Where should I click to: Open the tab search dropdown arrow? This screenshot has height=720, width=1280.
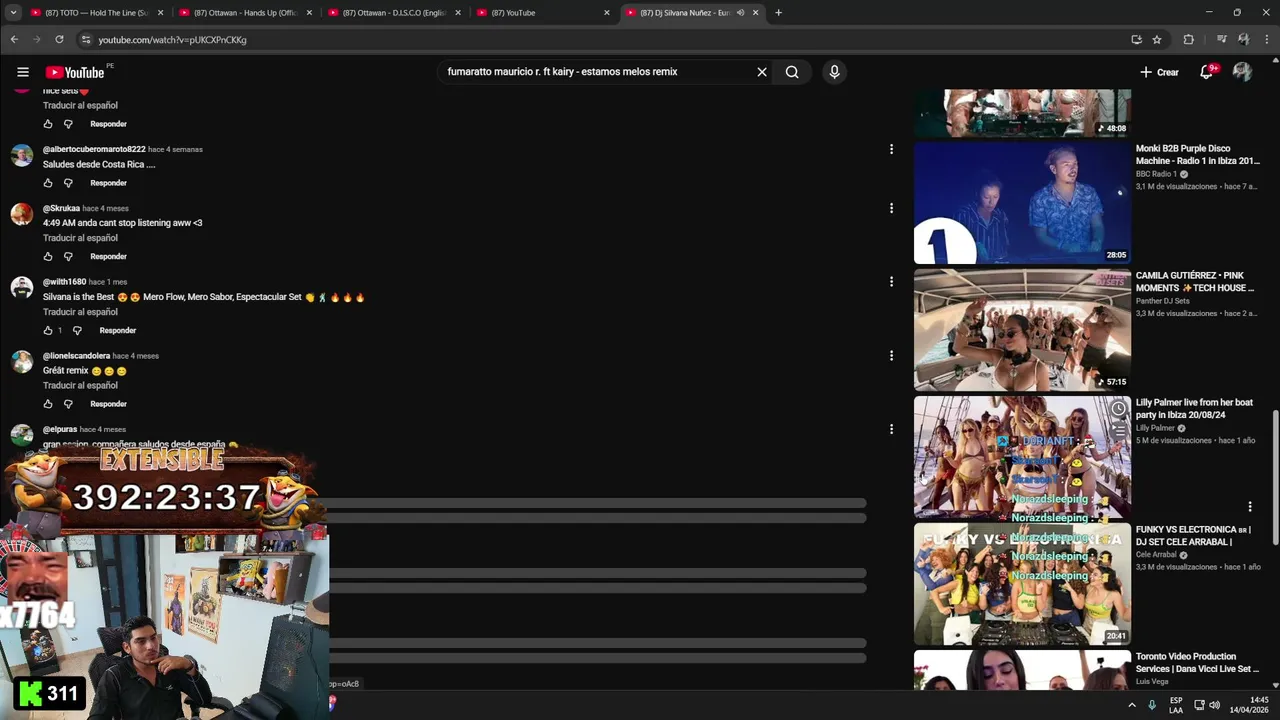13,13
